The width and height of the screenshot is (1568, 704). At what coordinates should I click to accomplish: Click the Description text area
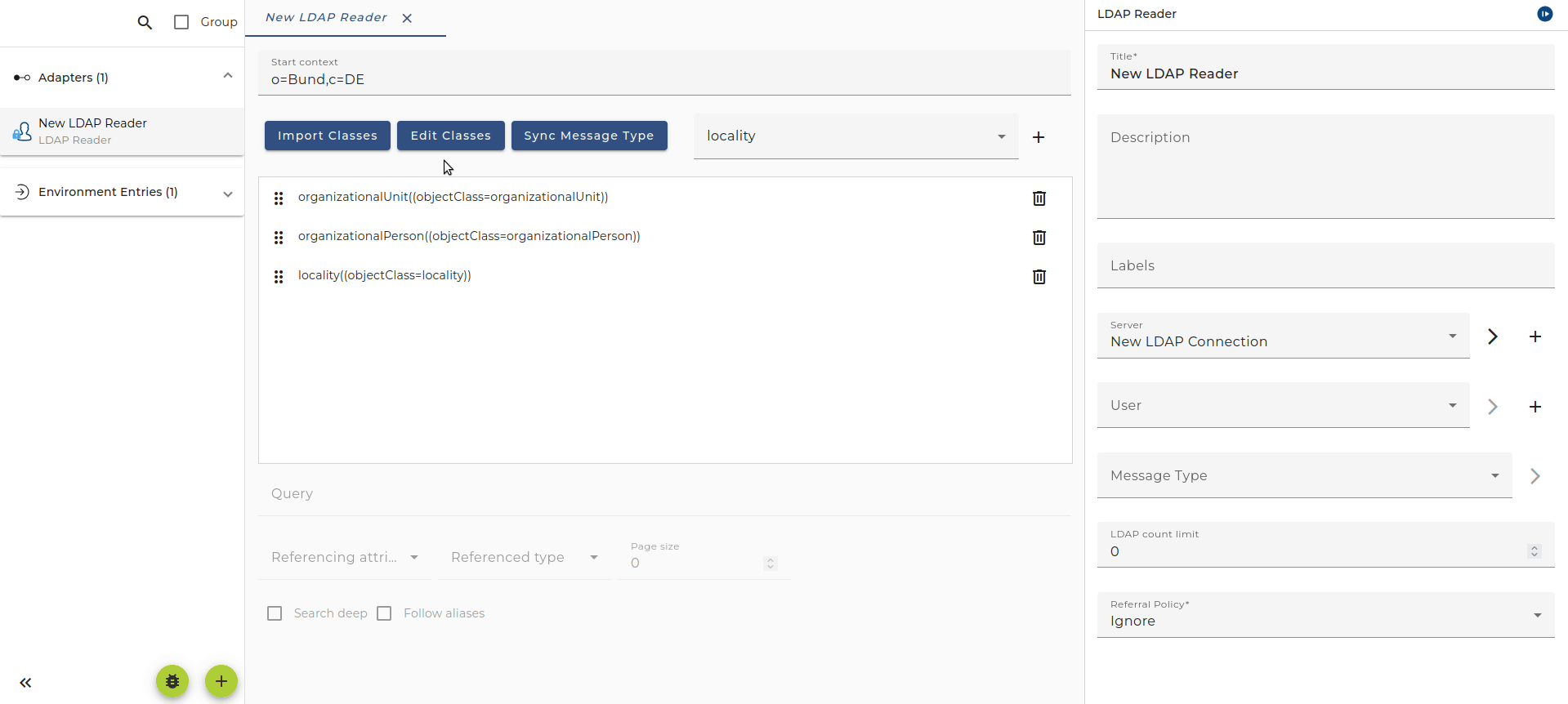[1325, 167]
